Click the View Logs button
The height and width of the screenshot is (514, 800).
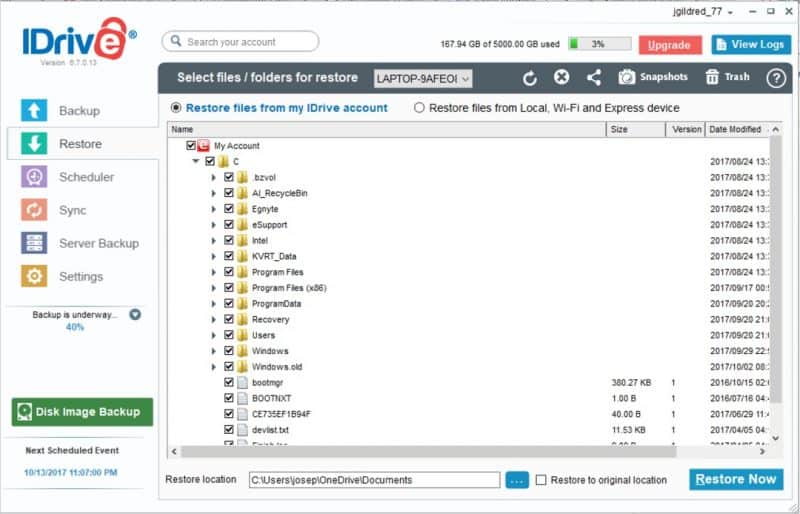[x=751, y=44]
